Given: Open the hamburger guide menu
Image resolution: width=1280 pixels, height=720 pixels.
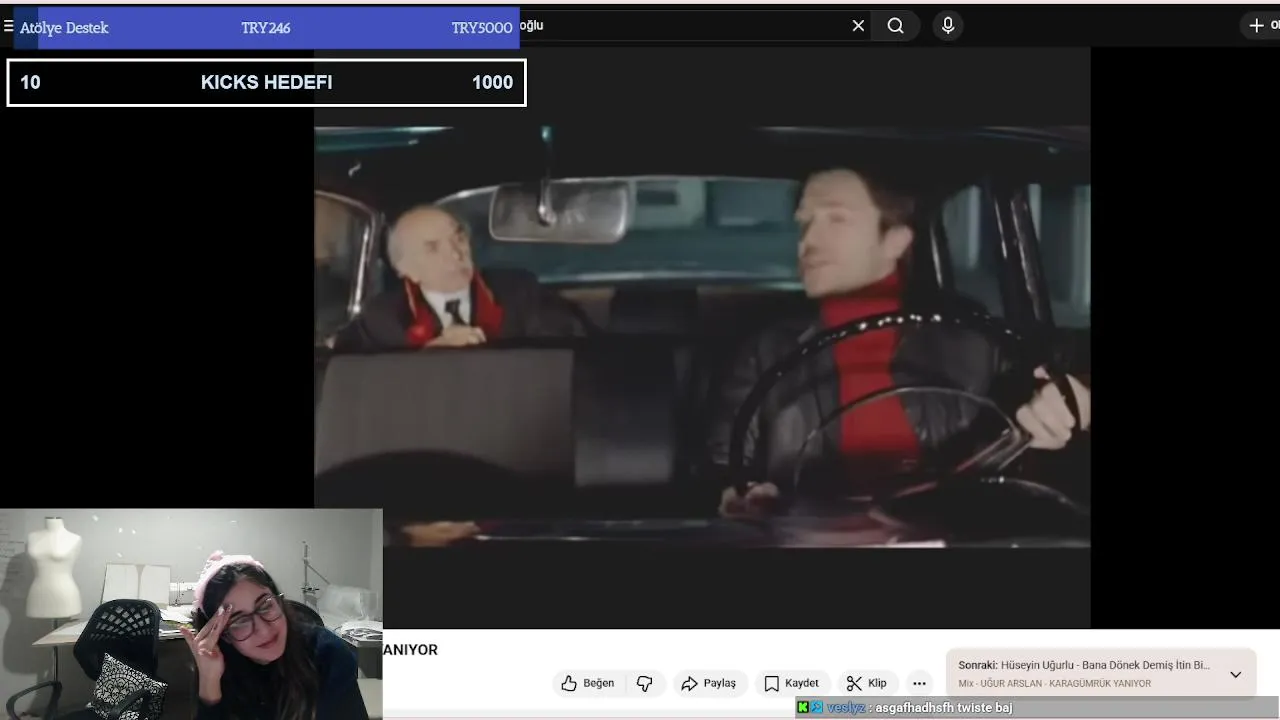Looking at the screenshot, I should [x=8, y=27].
